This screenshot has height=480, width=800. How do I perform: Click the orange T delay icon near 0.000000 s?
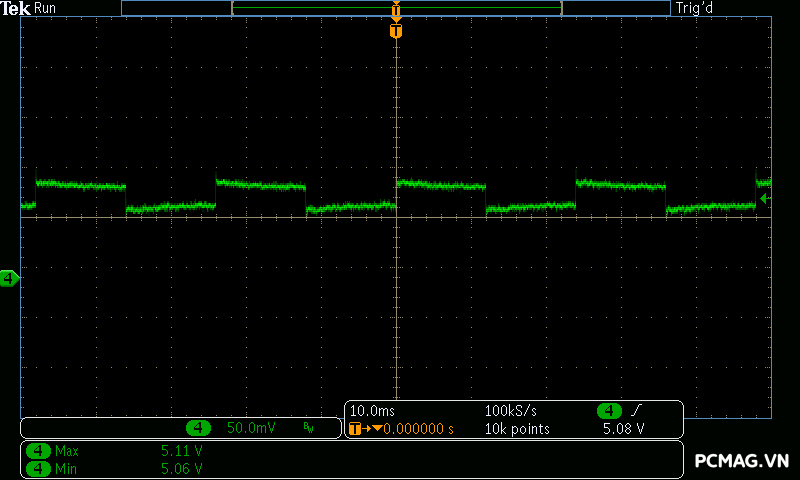(x=358, y=429)
